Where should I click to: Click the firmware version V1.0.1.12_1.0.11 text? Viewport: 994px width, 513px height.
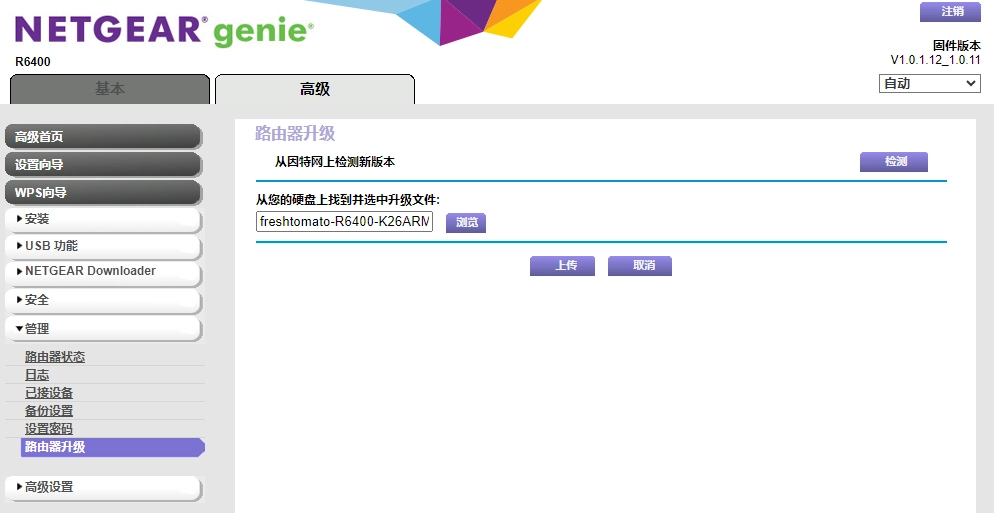click(935, 60)
